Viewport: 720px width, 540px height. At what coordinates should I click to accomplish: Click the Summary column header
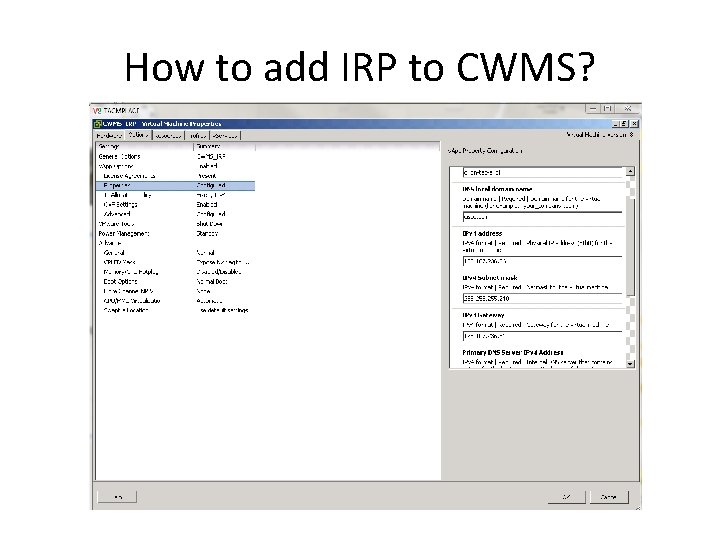225,146
